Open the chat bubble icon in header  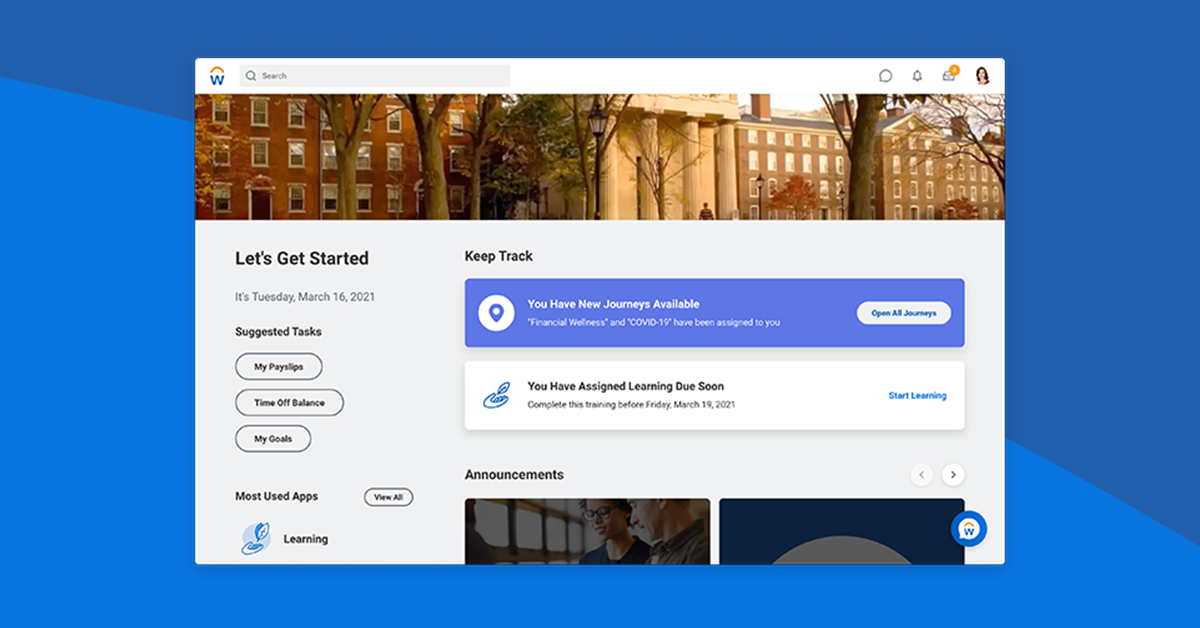885,76
